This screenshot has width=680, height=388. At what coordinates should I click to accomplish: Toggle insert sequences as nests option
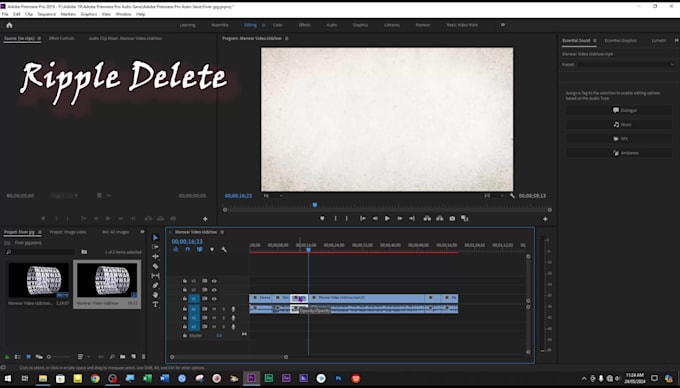click(x=176, y=249)
